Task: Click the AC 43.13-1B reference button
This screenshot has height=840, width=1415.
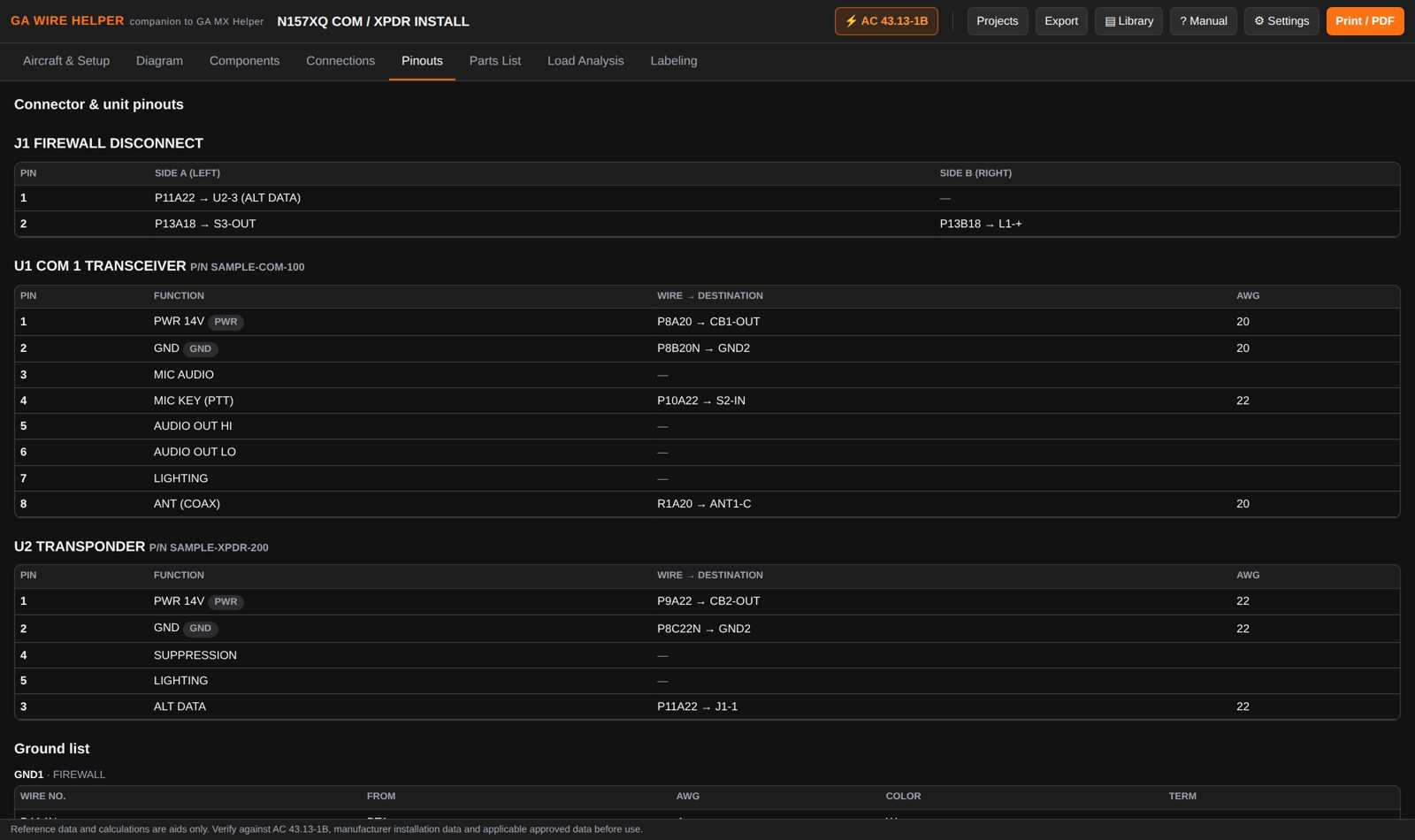Action: point(886,21)
